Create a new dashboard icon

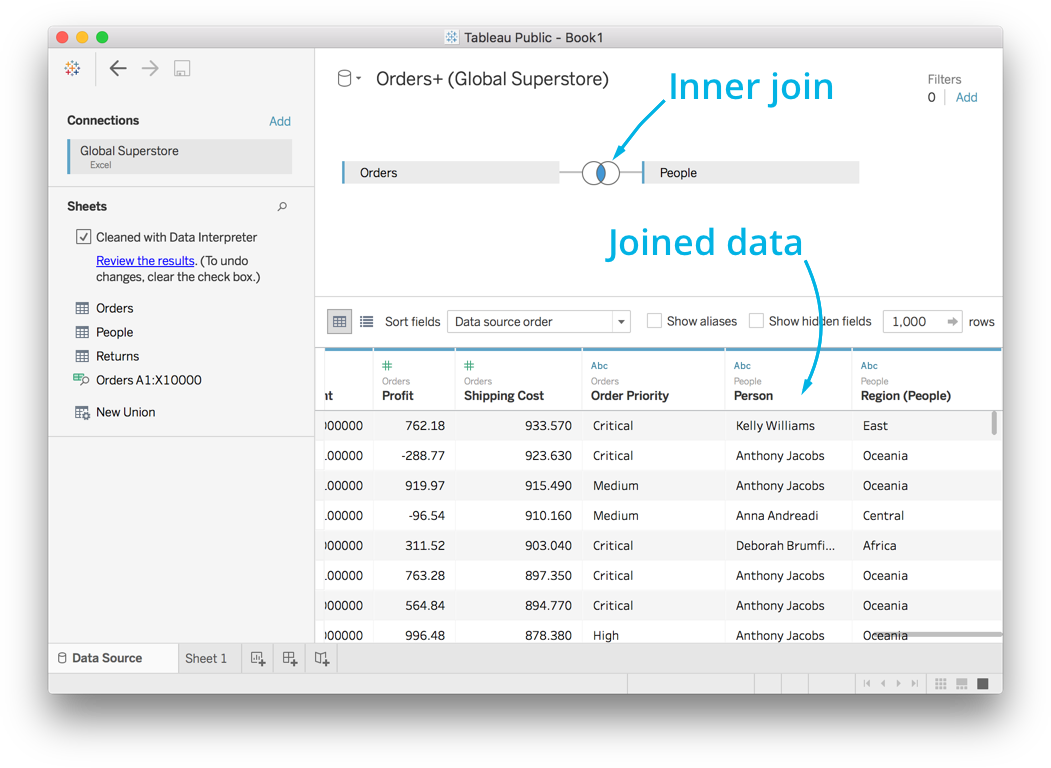290,658
